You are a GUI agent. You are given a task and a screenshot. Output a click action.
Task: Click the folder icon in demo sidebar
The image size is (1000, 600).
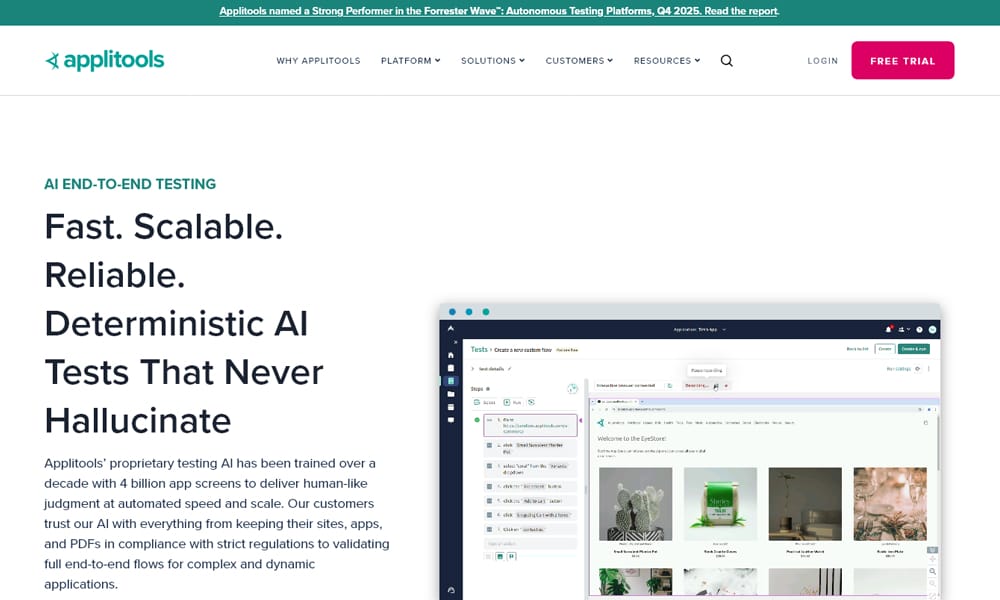click(451, 394)
